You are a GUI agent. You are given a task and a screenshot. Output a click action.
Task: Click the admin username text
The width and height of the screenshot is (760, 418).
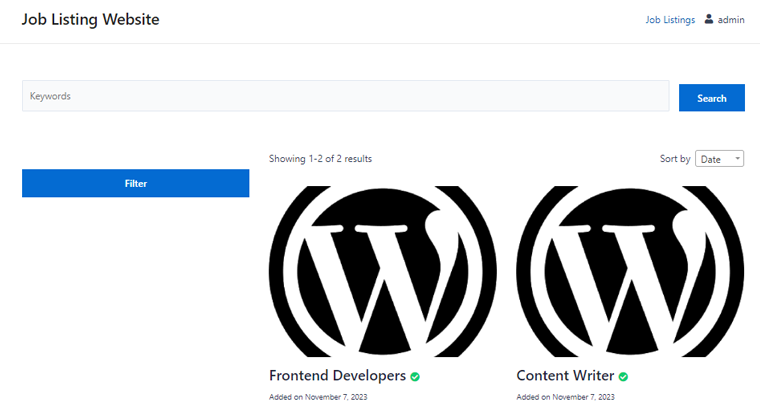tap(731, 20)
